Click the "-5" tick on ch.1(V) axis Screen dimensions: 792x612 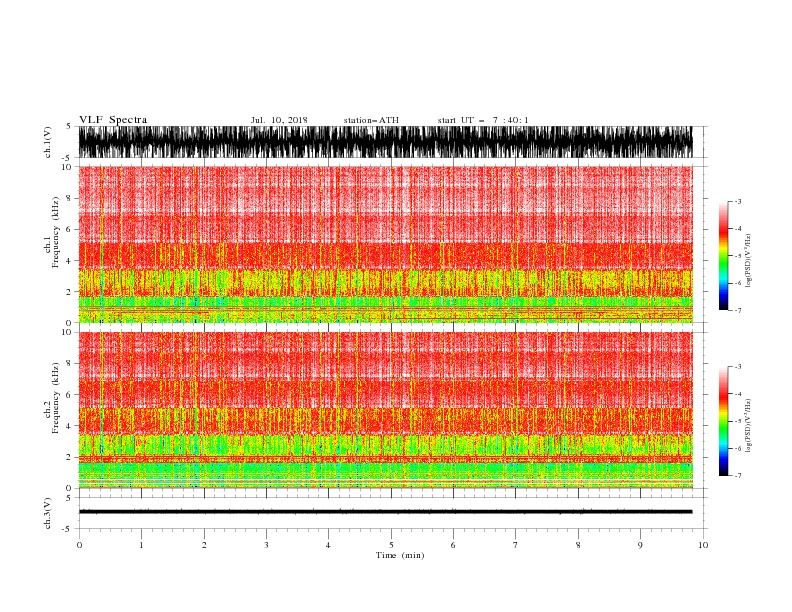pos(67,158)
